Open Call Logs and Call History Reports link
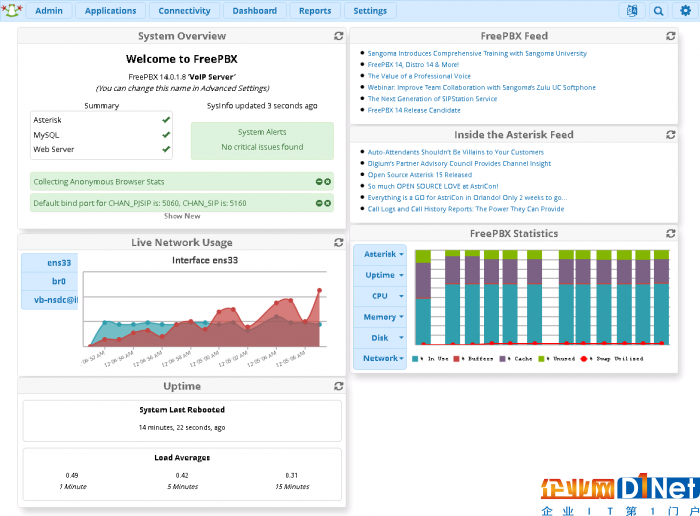 click(x=466, y=209)
